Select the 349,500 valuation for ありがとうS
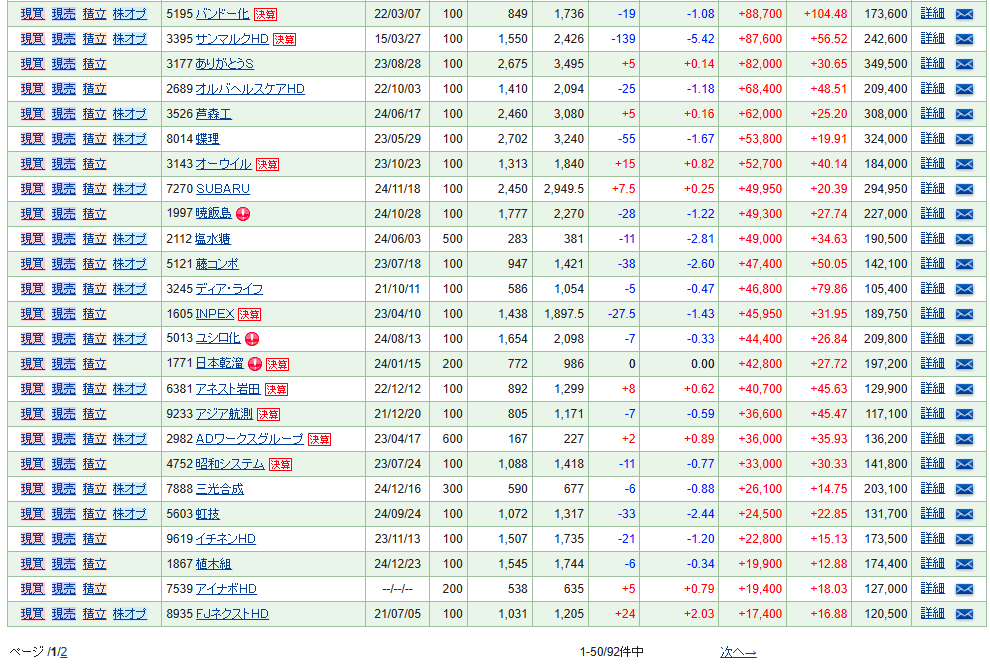The width and height of the screenshot is (990, 664). (885, 64)
